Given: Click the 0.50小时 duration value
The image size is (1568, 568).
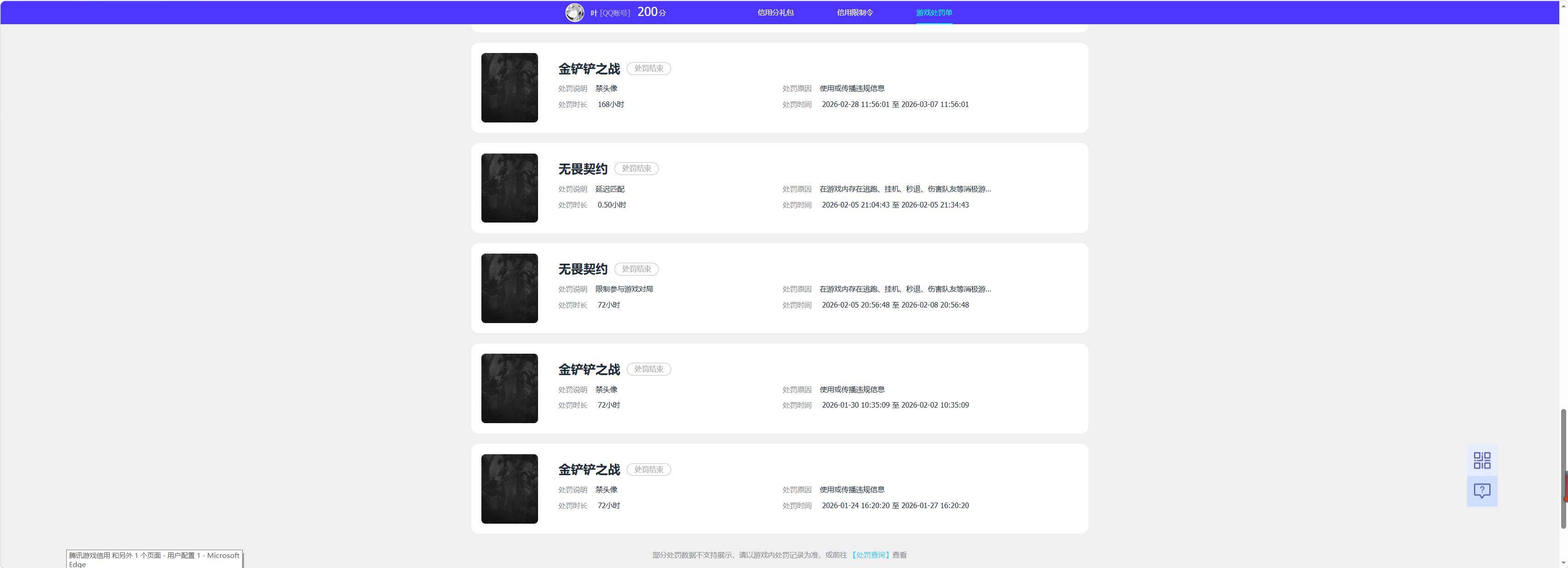Looking at the screenshot, I should point(612,205).
